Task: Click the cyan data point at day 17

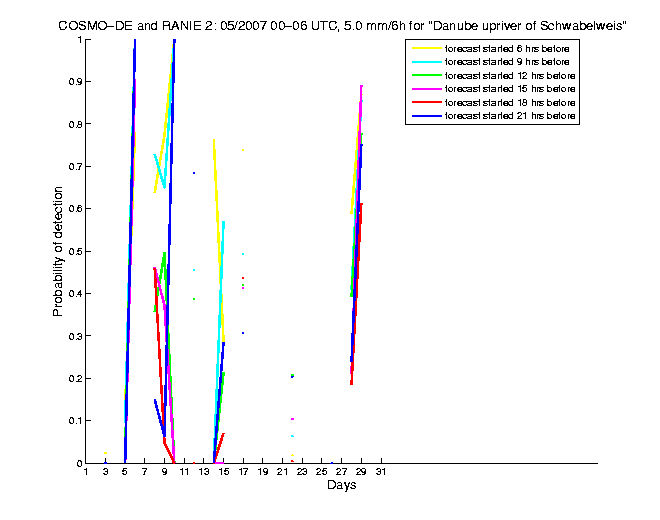Action: click(x=243, y=254)
